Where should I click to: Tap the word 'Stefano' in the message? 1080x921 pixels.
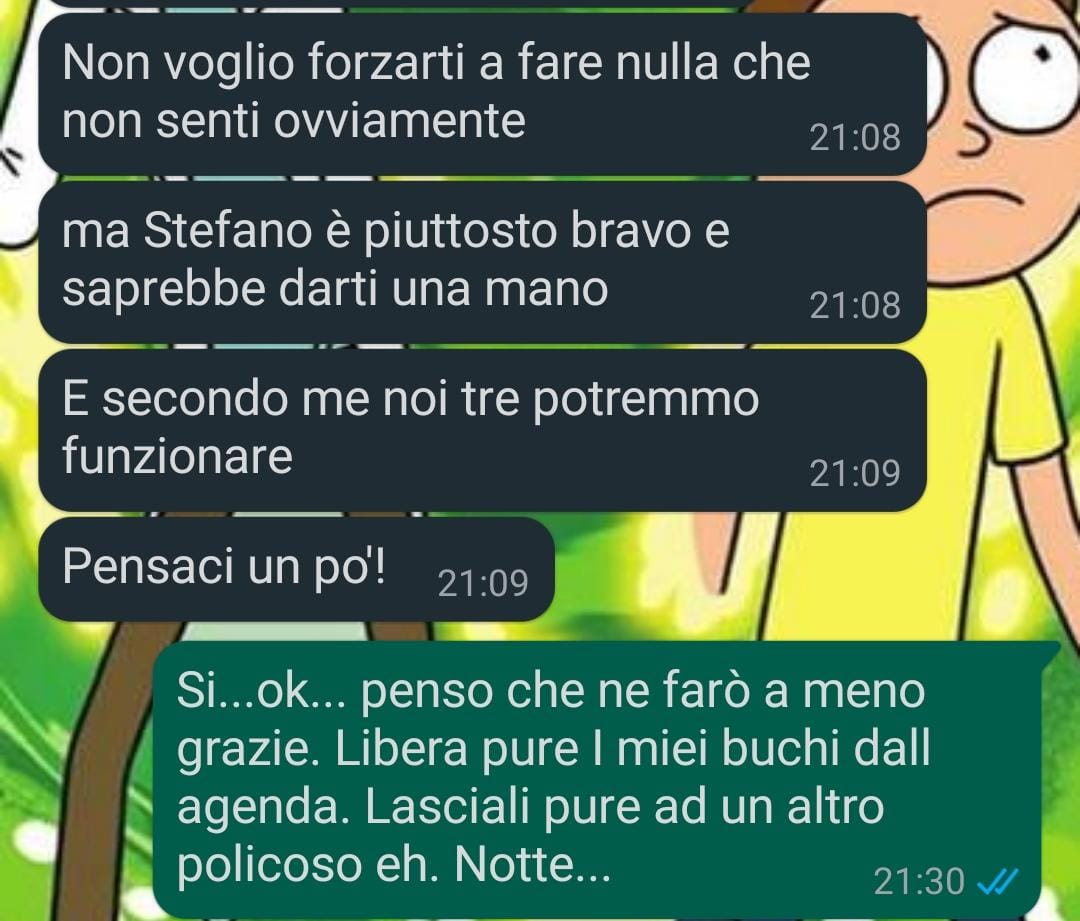click(228, 231)
